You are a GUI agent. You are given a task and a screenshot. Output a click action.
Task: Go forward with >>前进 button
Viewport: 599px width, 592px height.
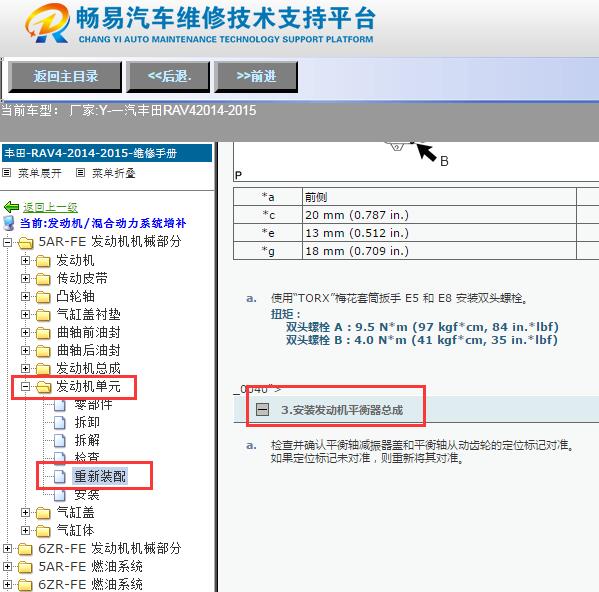(256, 77)
